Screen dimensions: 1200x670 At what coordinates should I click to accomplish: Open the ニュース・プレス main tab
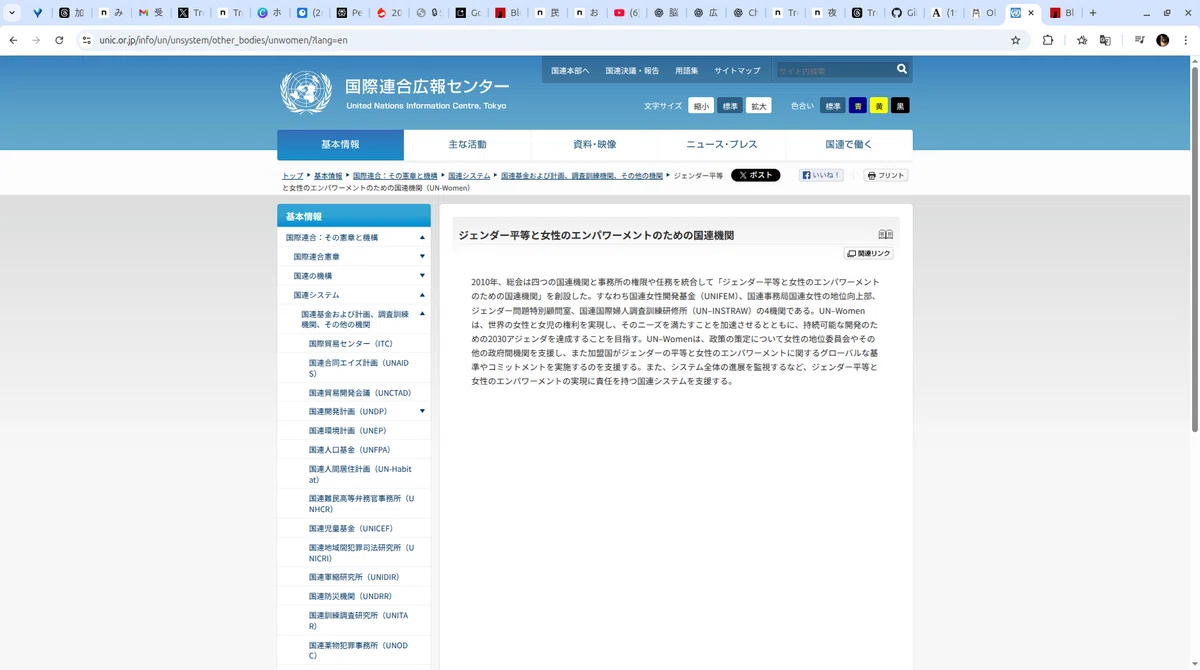[x=722, y=145]
